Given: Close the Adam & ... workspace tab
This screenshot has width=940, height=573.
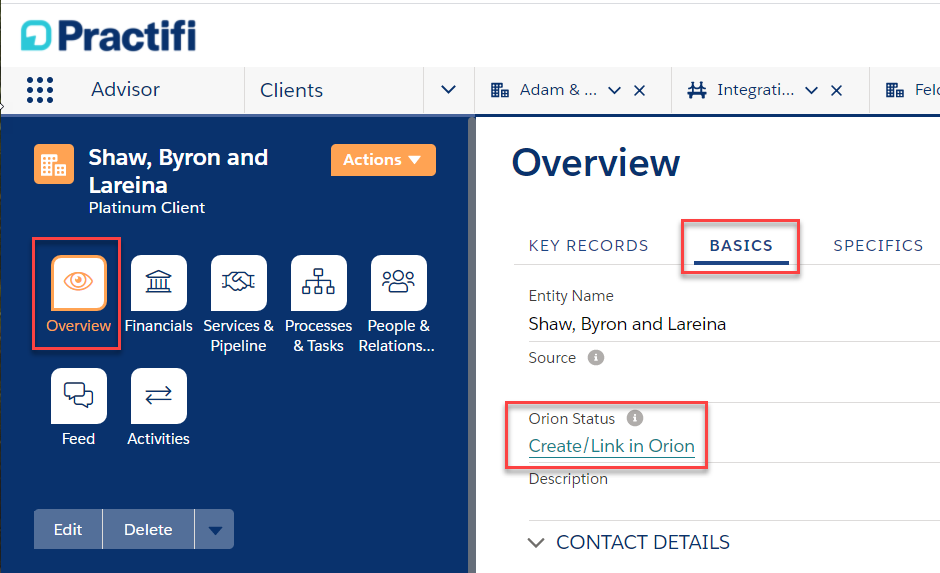Looking at the screenshot, I should click(x=640, y=91).
